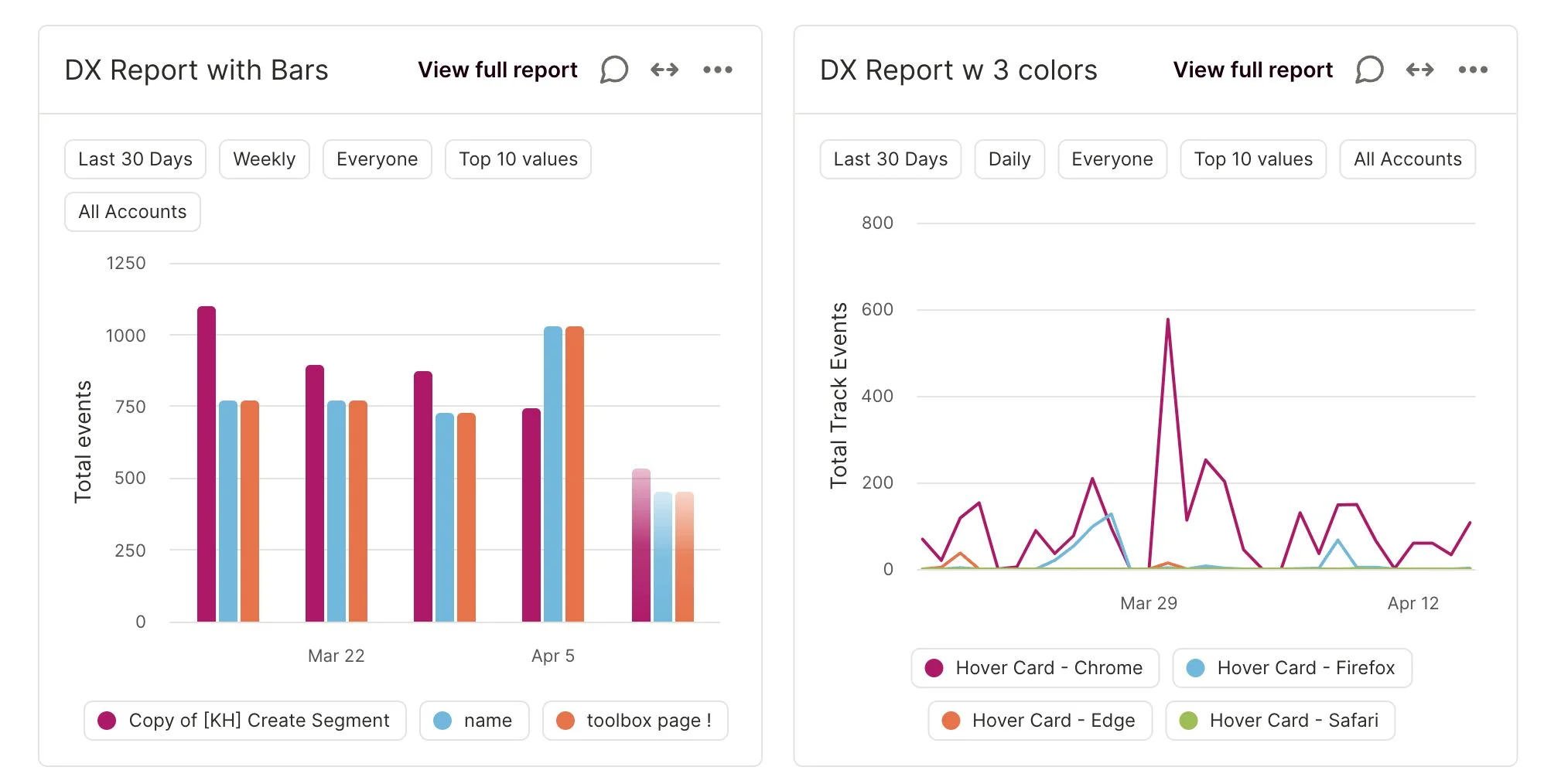Open more options for DX Report with Bars
The image size is (1544, 784).
coord(718,70)
